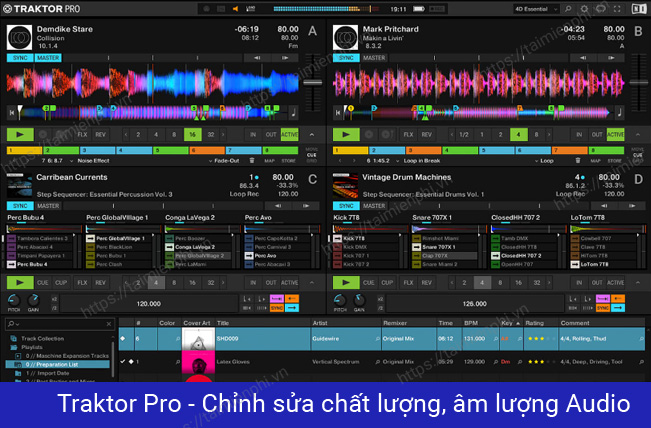Viewport: 651px width, 428px height.
Task: Sort by Rating column header
Action: tap(534, 323)
